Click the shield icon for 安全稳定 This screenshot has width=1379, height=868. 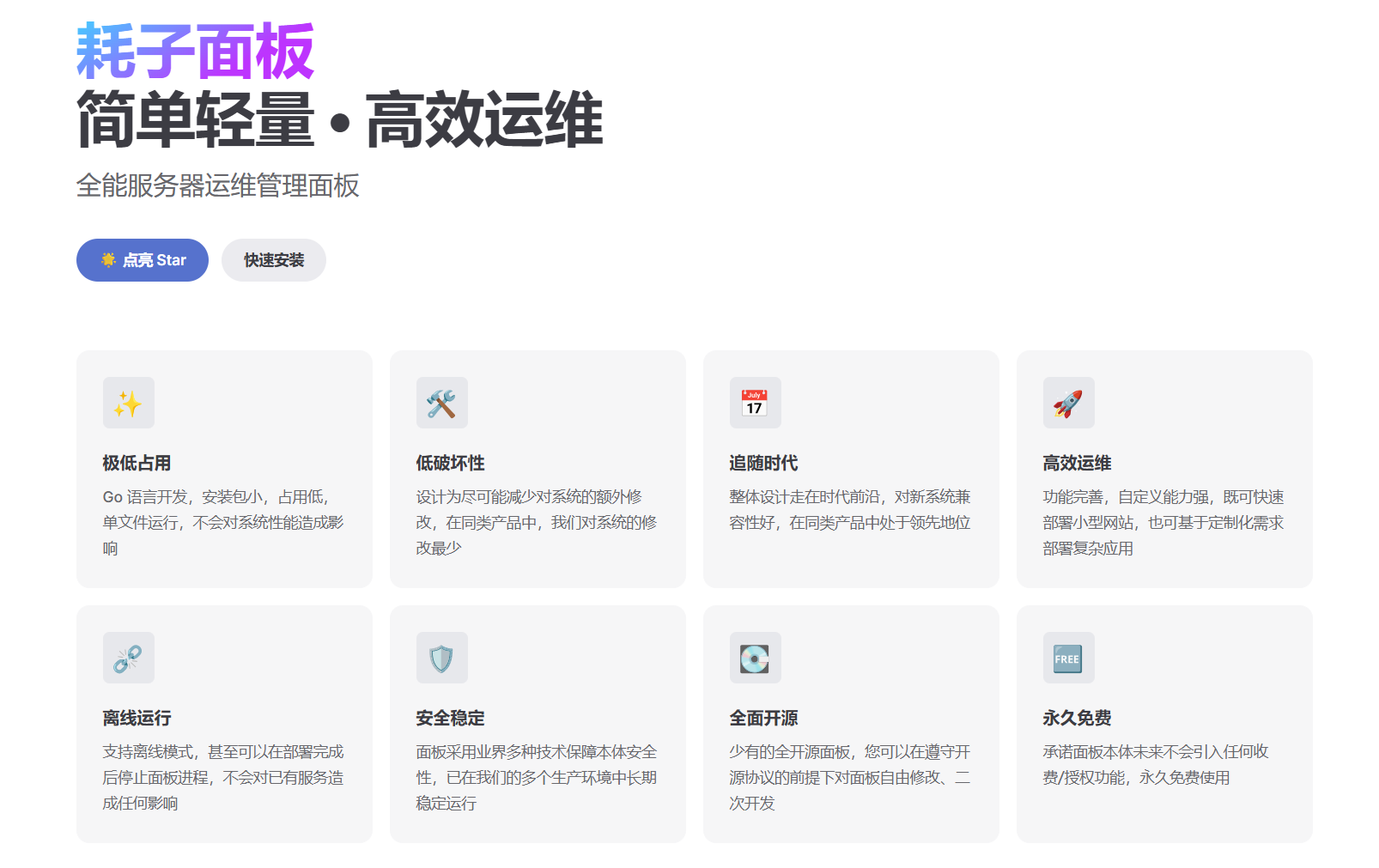(441, 658)
